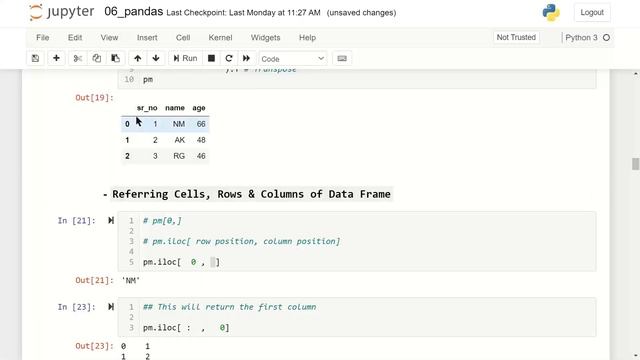Open the Help menu
The image size is (640, 360).
pos(307,38)
